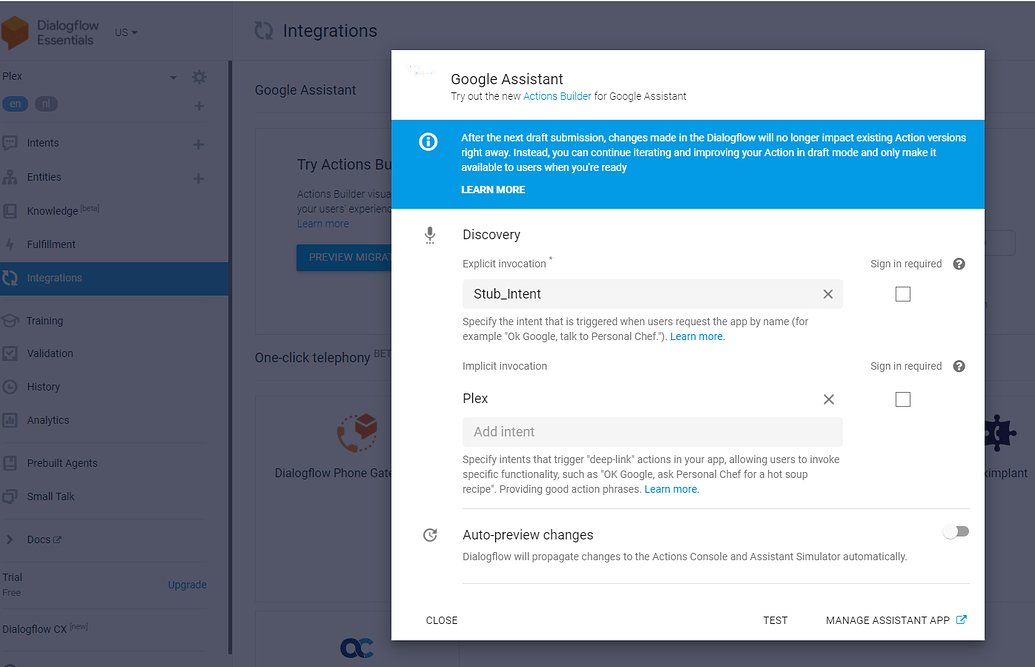Image resolution: width=1035 pixels, height=667 pixels.
Task: Open the agent selector dropdown next to Plex
Action: 171,76
